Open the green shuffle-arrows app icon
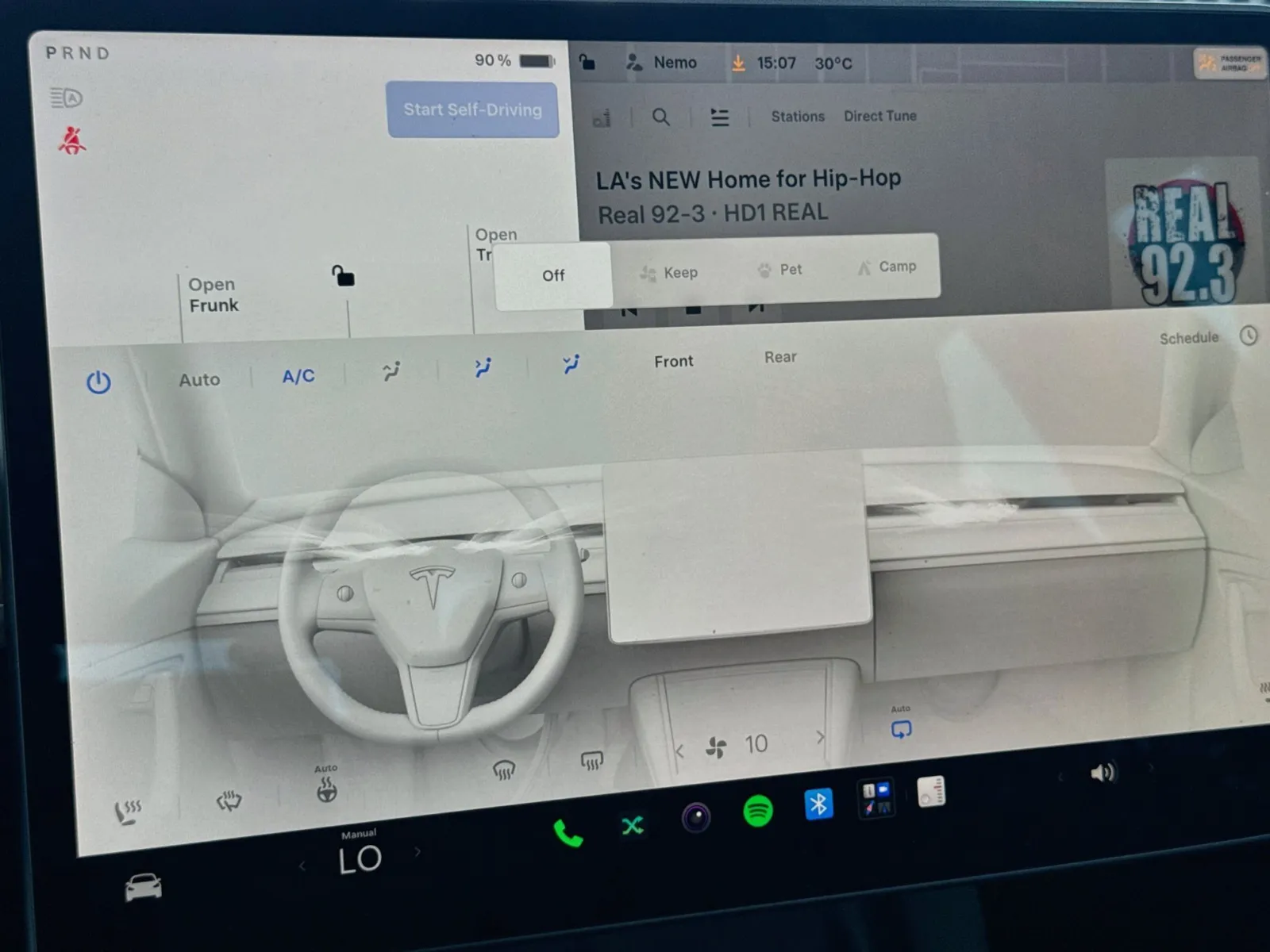 click(633, 826)
